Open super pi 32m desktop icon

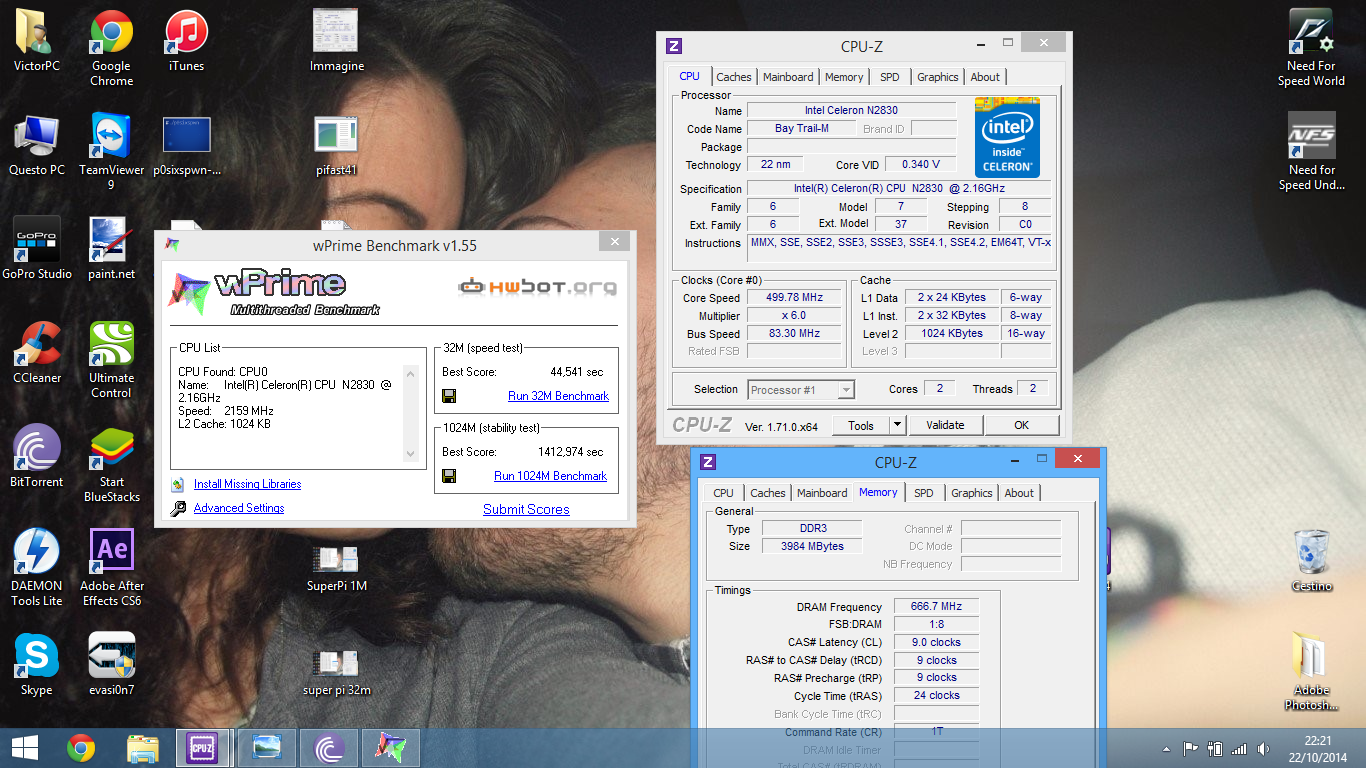click(336, 672)
